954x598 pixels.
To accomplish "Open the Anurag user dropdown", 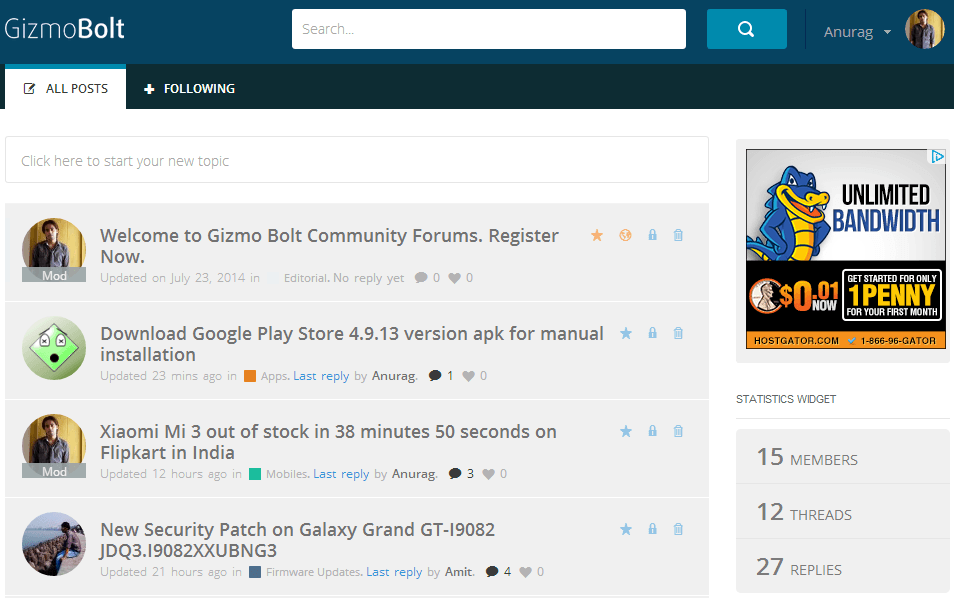I will pyautogui.click(x=857, y=32).
